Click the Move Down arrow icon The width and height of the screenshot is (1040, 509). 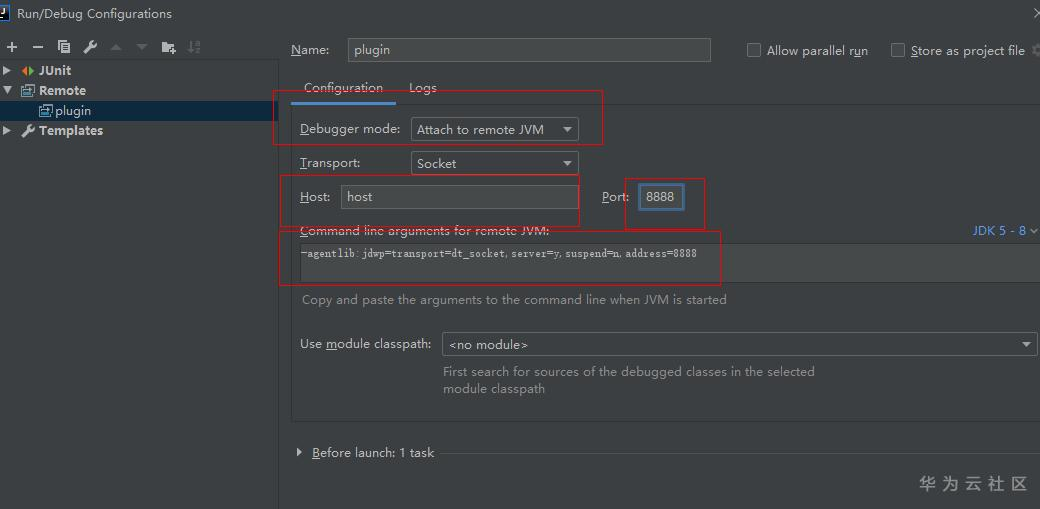click(x=142, y=47)
